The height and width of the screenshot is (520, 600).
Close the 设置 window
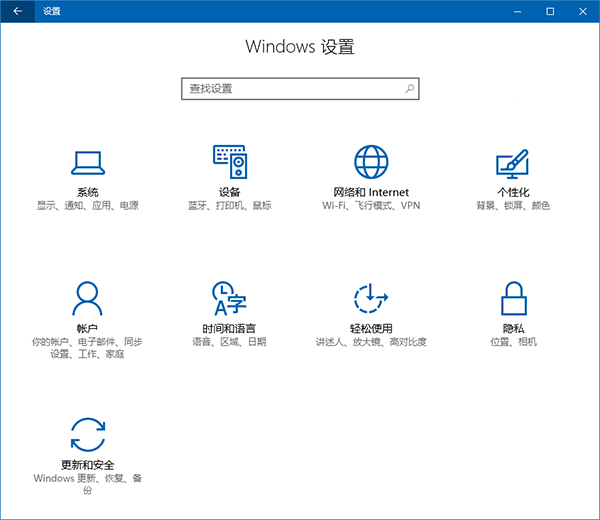pos(583,11)
